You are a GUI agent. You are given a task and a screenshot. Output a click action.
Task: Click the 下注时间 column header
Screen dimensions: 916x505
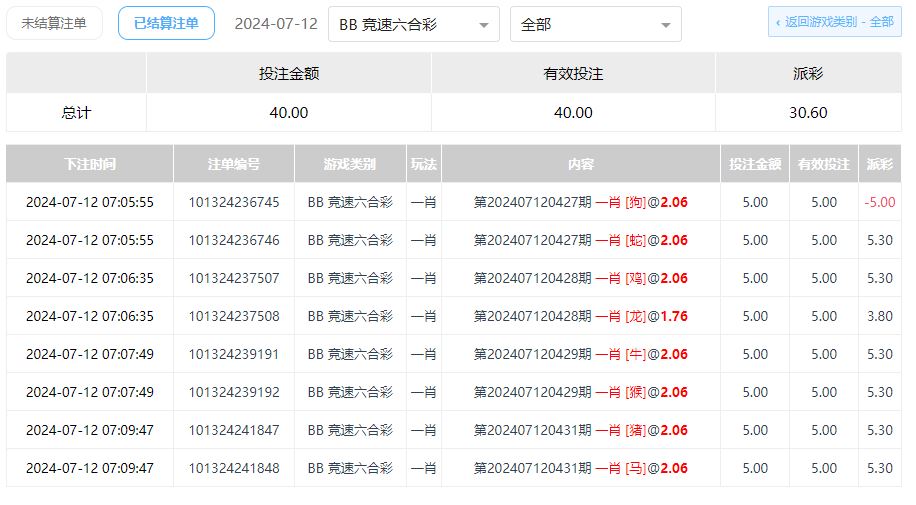point(90,164)
